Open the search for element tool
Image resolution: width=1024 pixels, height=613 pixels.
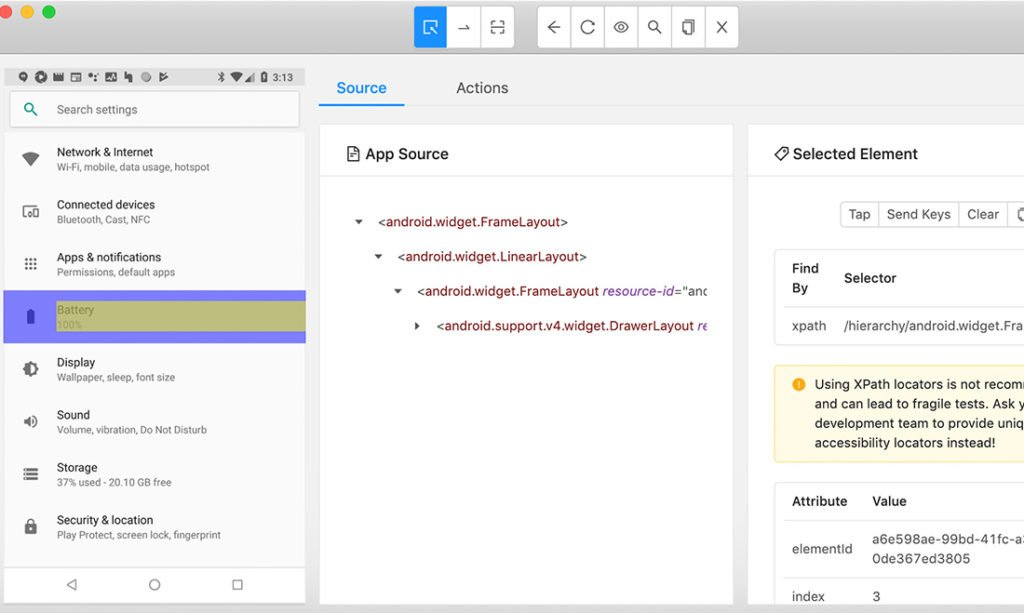(x=654, y=27)
